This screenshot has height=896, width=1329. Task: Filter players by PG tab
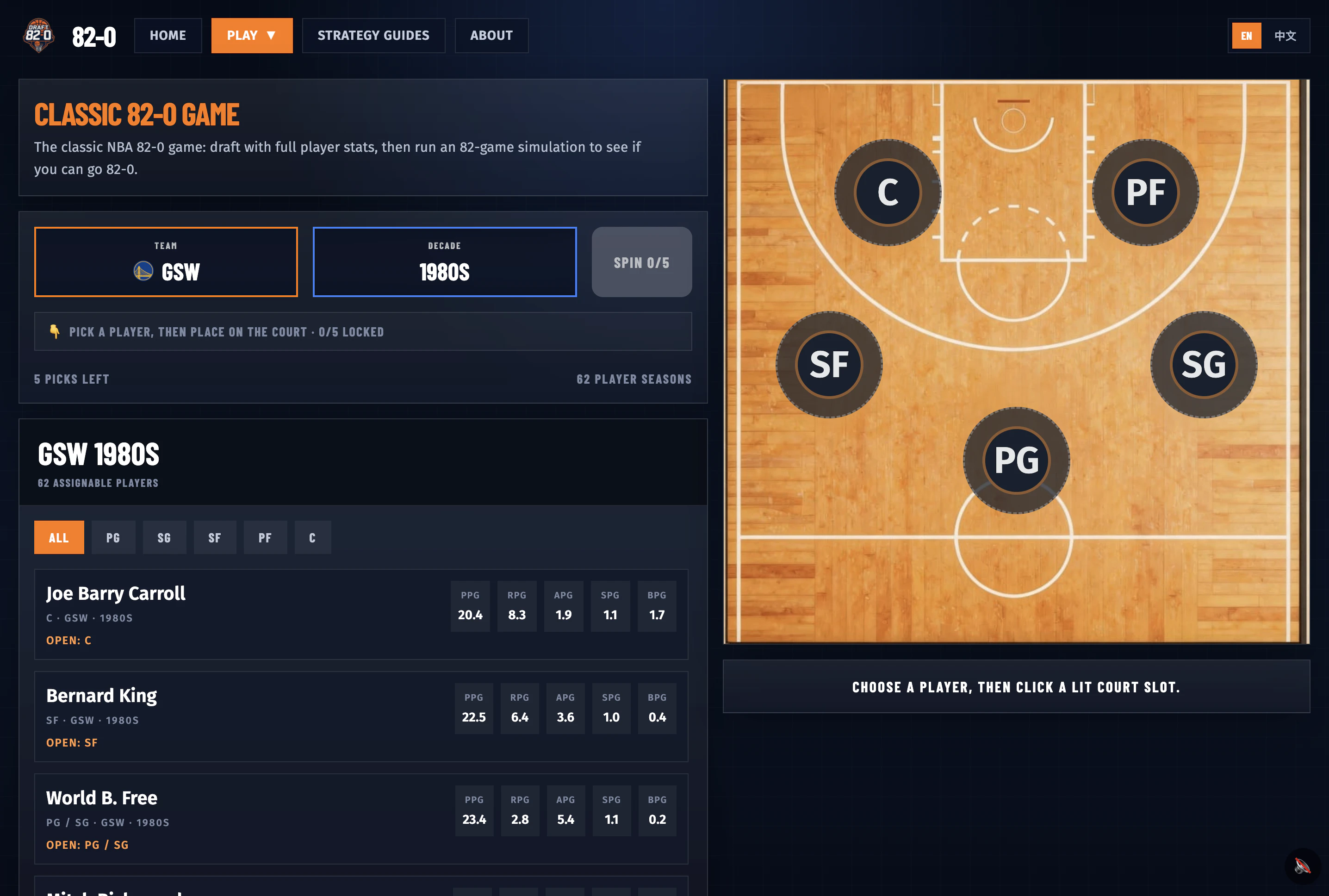point(113,538)
